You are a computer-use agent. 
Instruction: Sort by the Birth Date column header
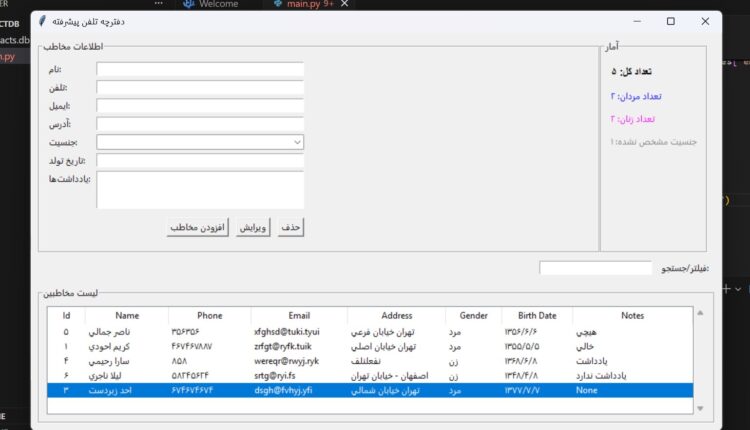pyautogui.click(x=537, y=316)
